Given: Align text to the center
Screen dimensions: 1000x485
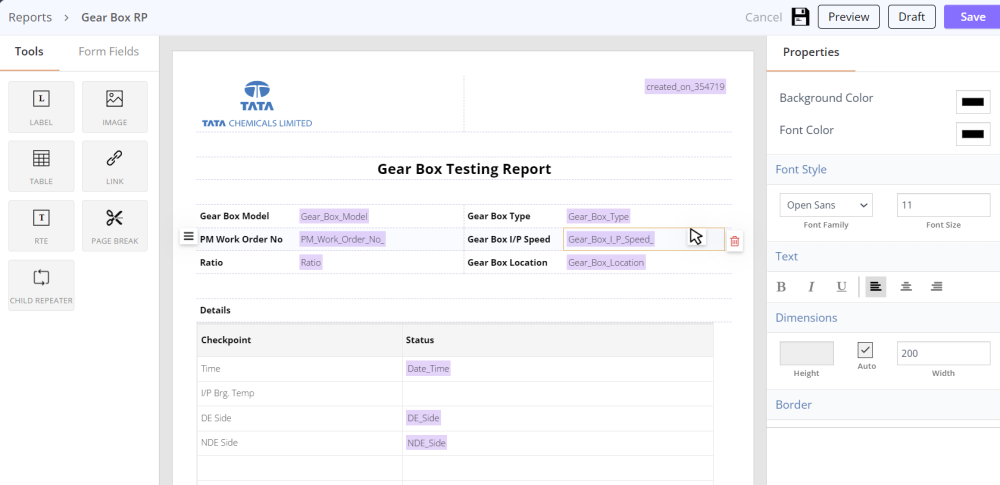Looking at the screenshot, I should tap(906, 287).
